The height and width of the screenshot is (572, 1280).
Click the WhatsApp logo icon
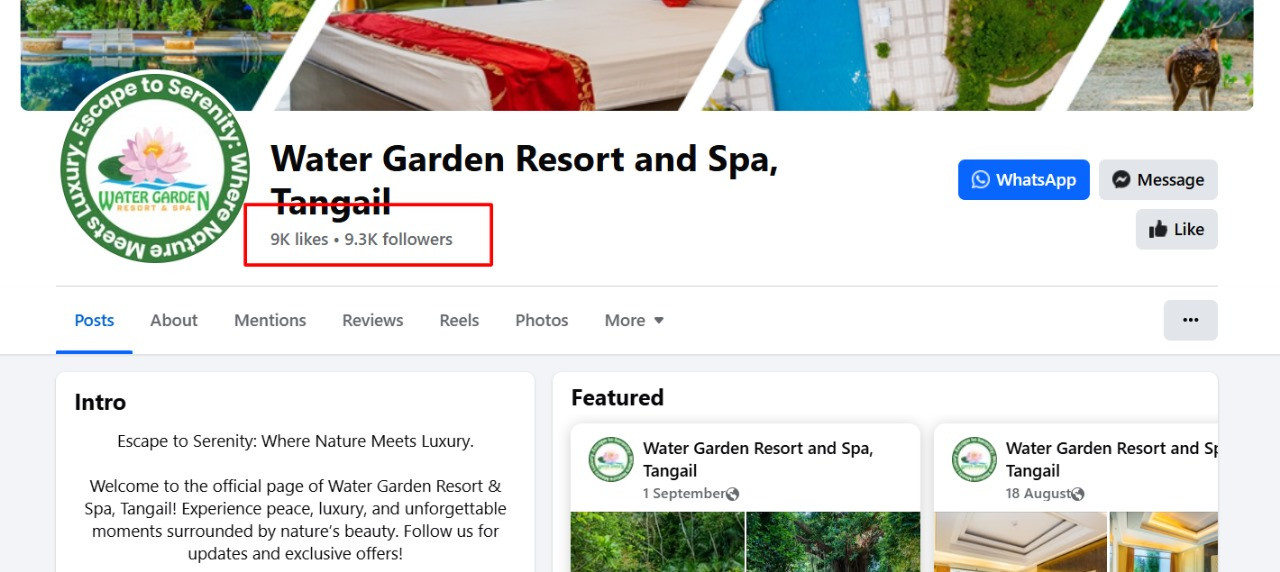[980, 180]
